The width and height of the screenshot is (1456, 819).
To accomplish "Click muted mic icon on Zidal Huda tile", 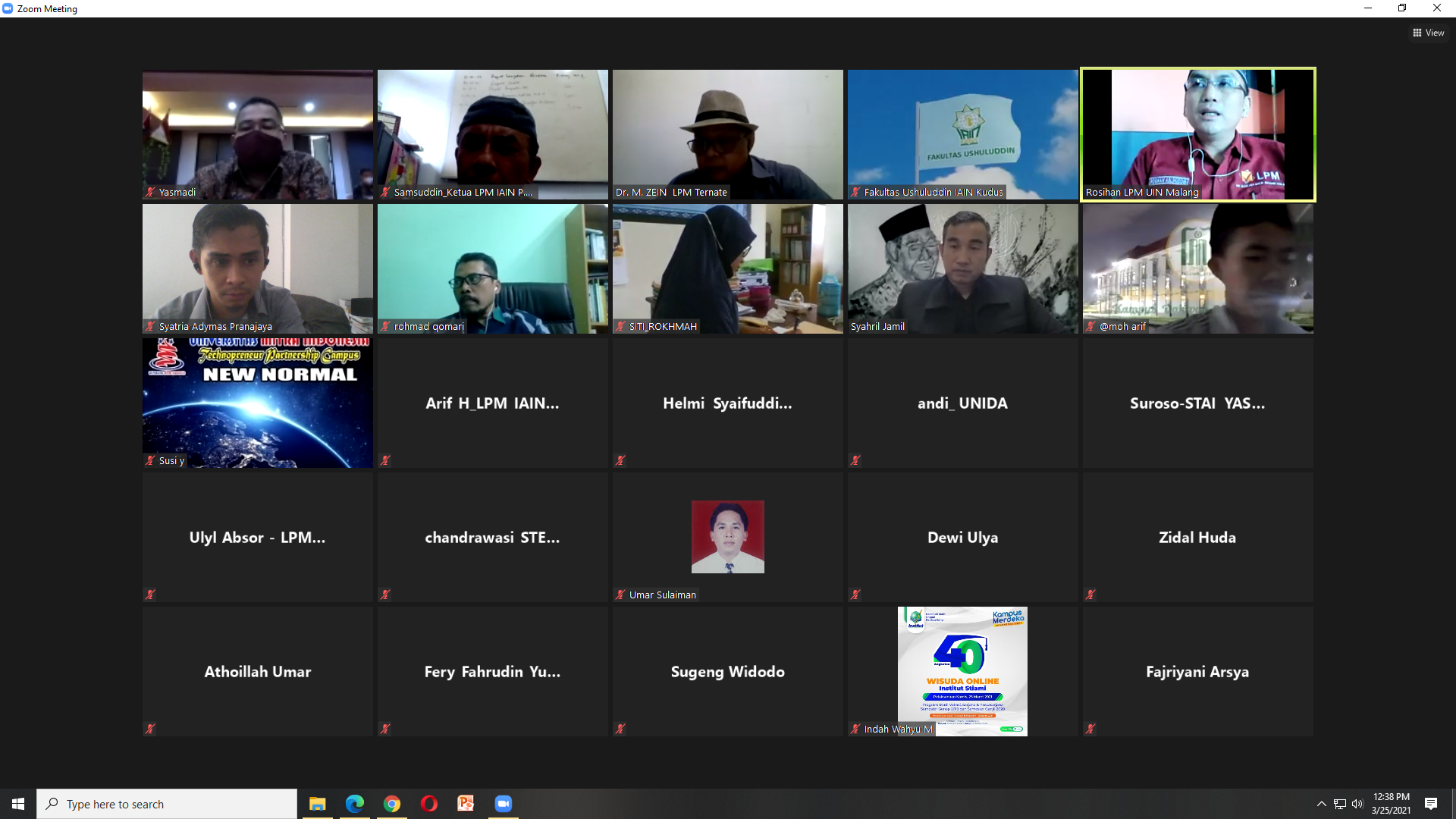I will coord(1090,595).
